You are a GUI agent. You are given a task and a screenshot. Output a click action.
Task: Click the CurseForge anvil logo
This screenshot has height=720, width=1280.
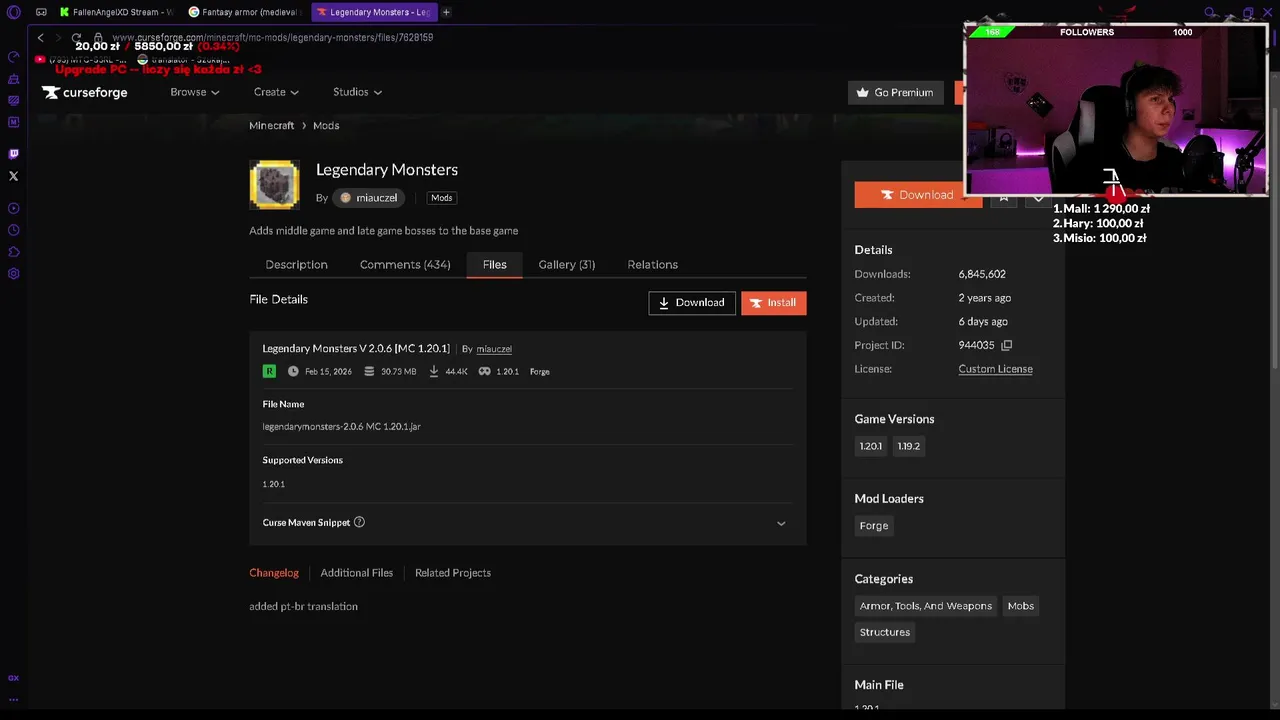tap(84, 92)
